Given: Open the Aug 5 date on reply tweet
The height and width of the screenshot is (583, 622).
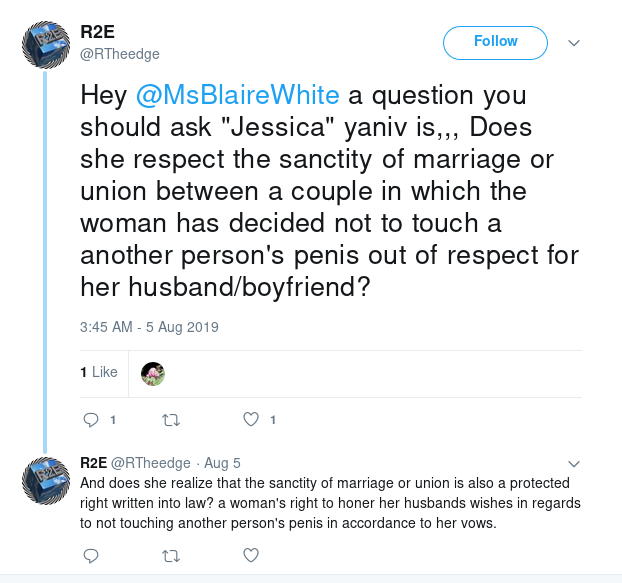Looking at the screenshot, I should point(222,463).
